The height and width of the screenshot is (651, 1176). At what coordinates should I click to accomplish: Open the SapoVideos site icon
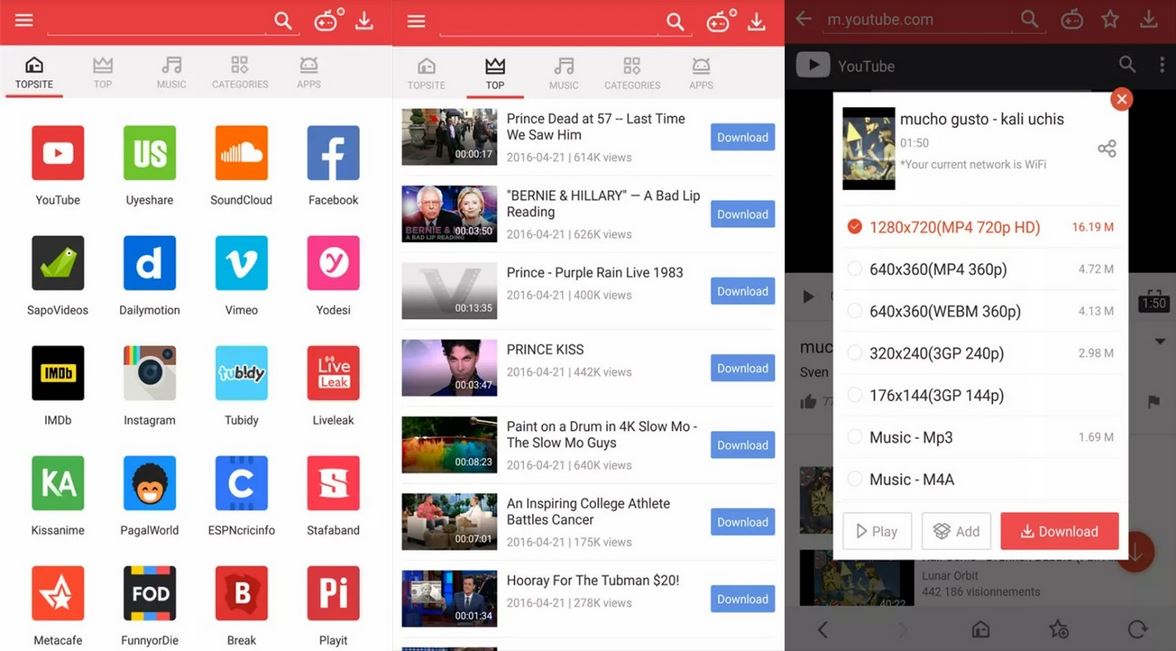click(x=58, y=263)
